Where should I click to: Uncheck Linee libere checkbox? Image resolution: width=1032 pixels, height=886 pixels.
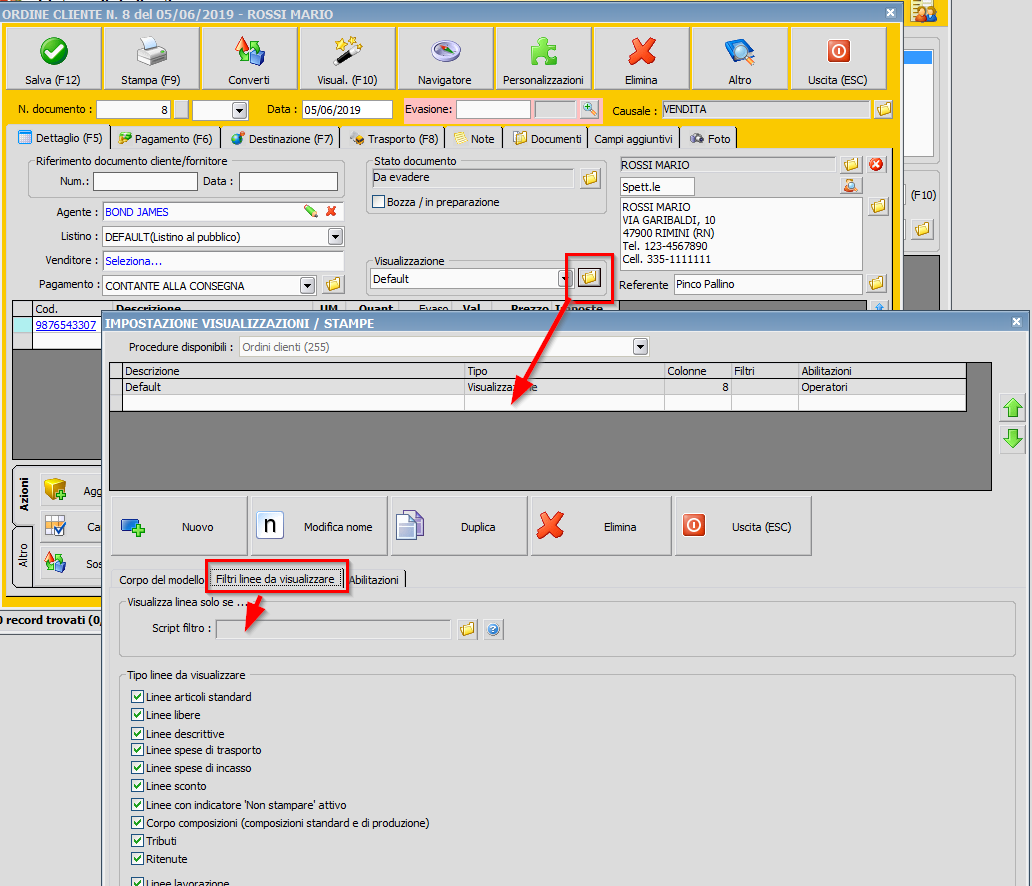138,714
